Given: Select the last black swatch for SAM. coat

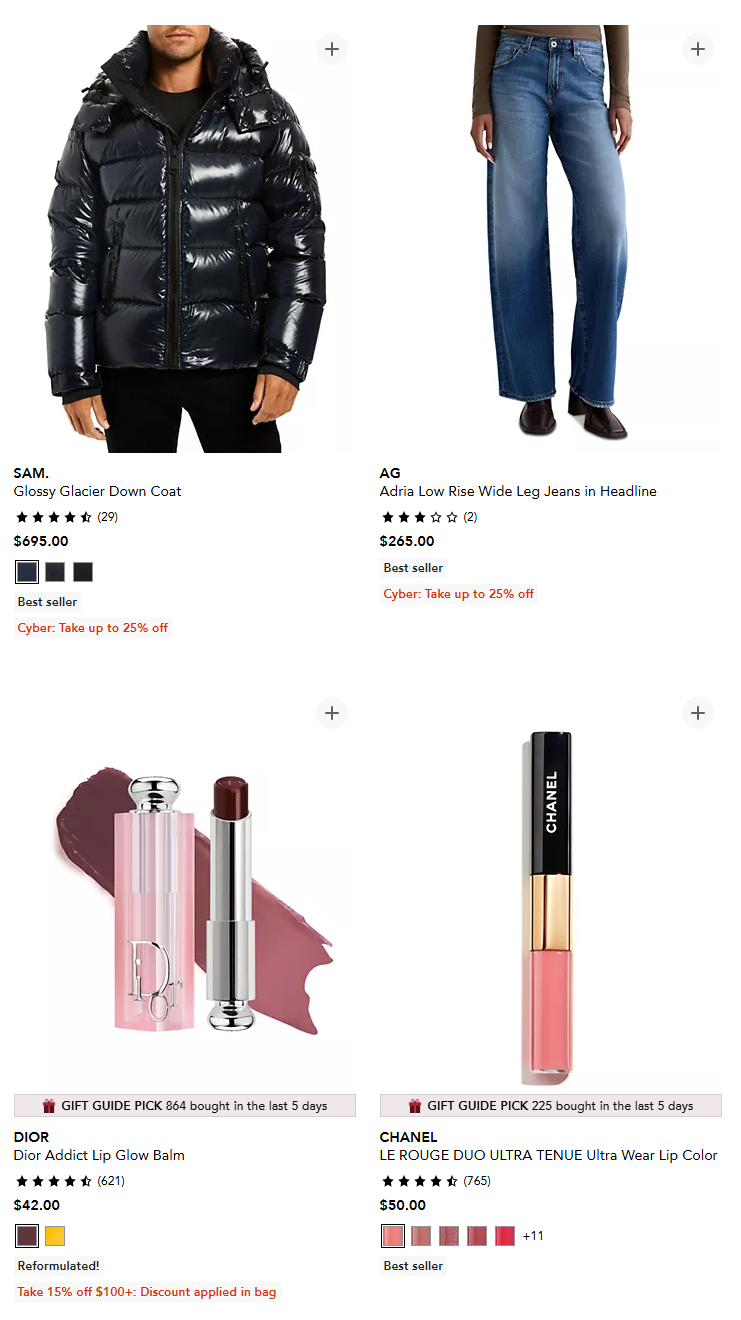Looking at the screenshot, I should pos(83,572).
